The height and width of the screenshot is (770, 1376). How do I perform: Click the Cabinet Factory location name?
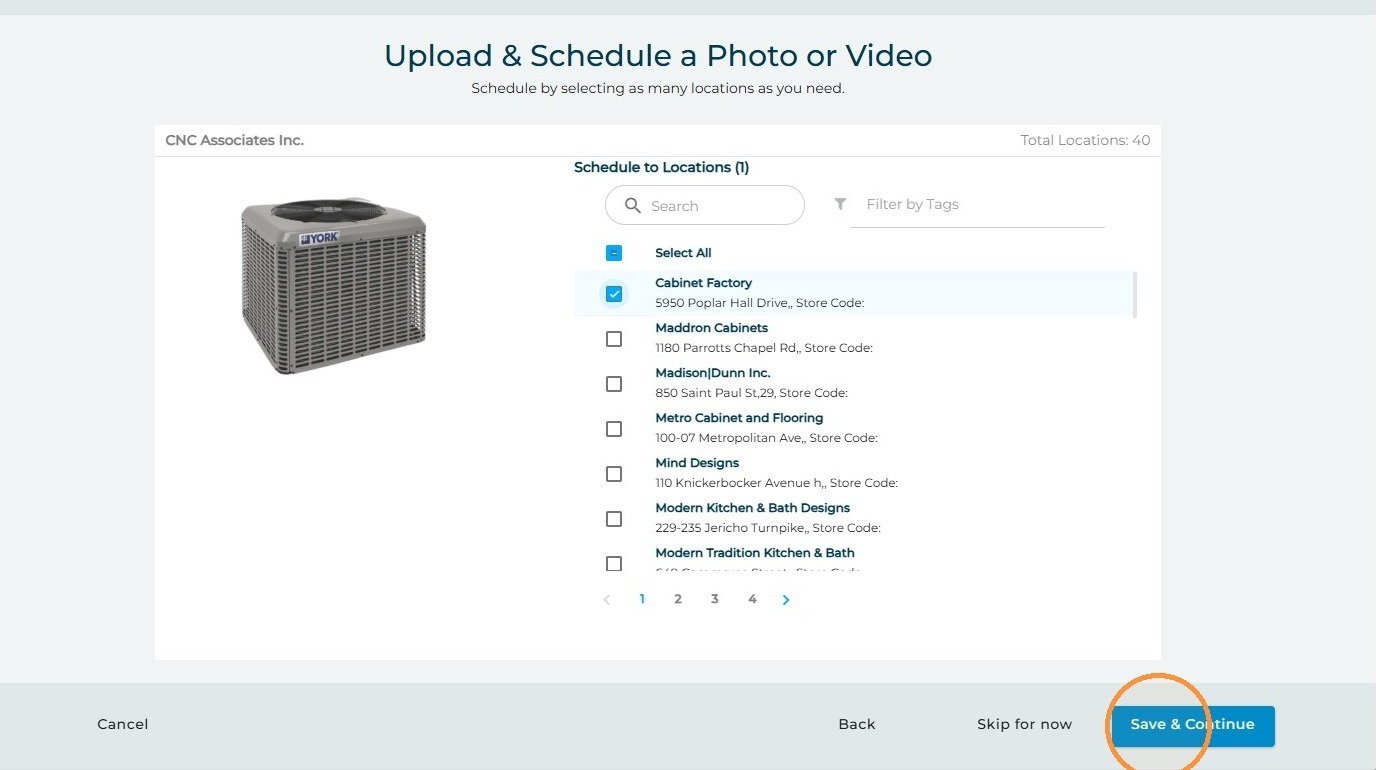[704, 283]
